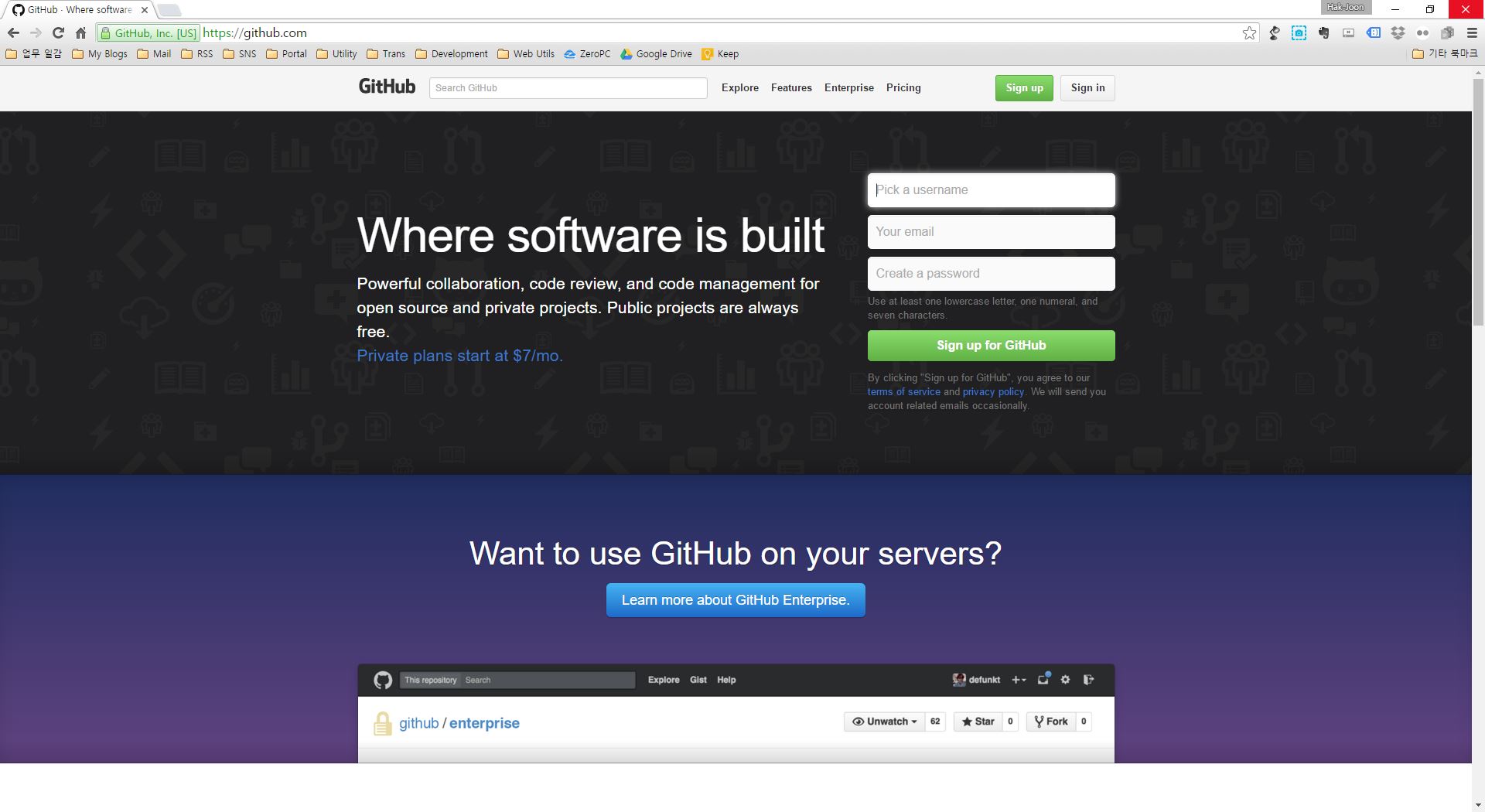Open the Portal bookmarks folder
The width and height of the screenshot is (1485, 812).
click(x=286, y=53)
